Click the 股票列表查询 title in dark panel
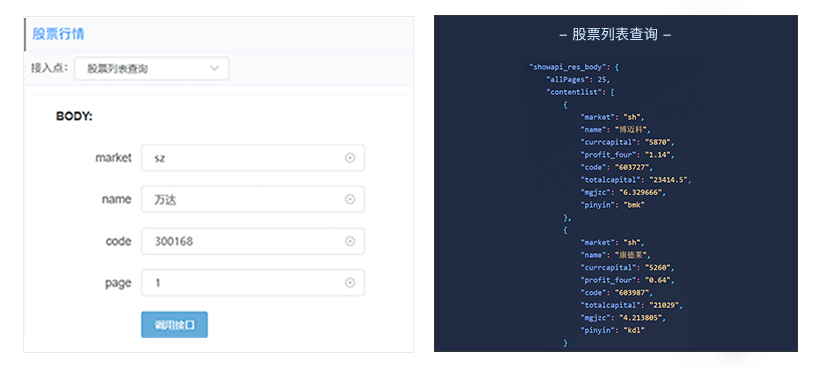The width and height of the screenshot is (820, 367). tap(615, 35)
